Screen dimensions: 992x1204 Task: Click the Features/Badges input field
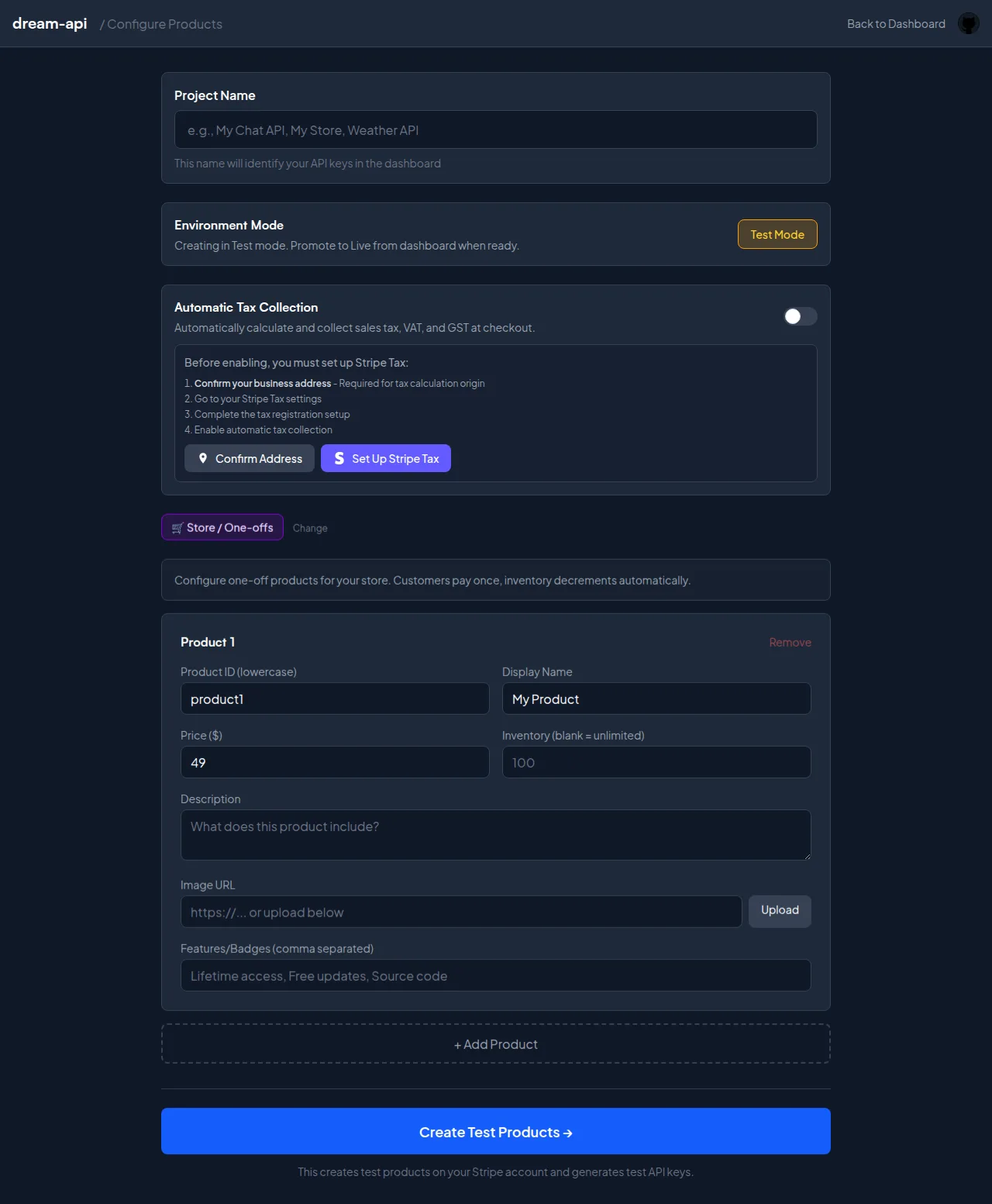pos(495,975)
